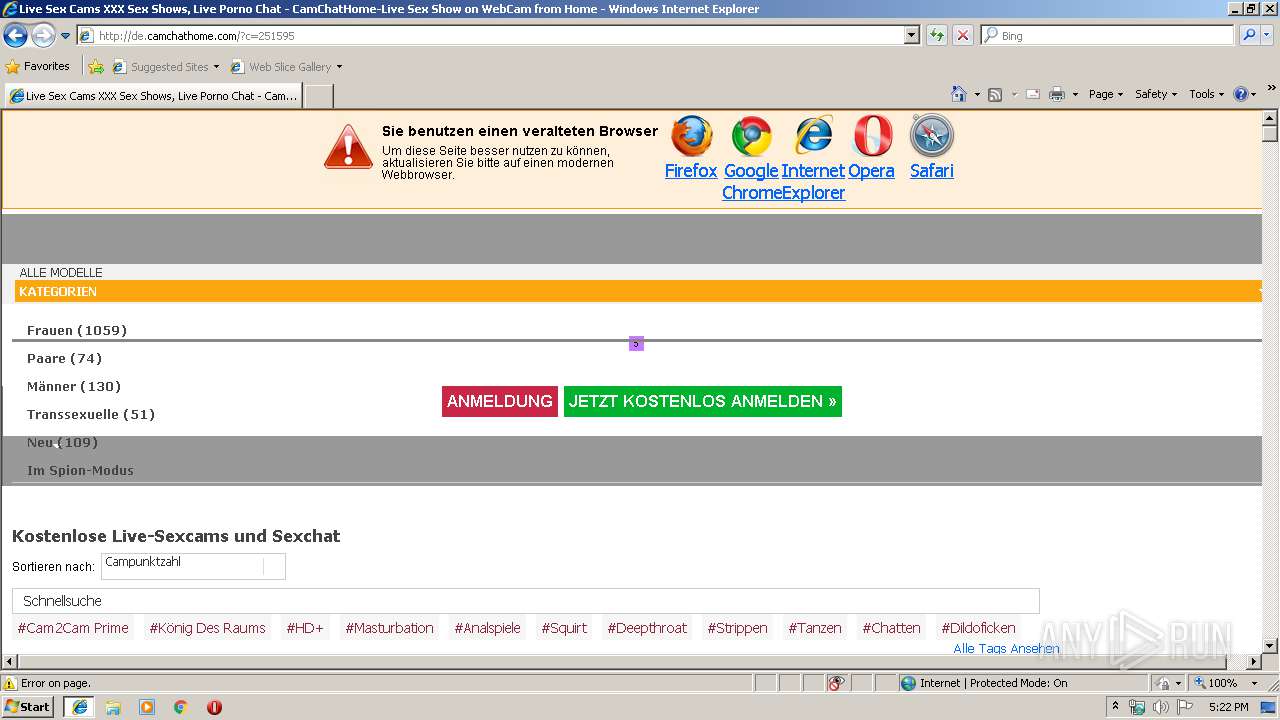Screen dimensions: 1280x720
Task: Open the Help question mark menu
Action: (1245, 94)
